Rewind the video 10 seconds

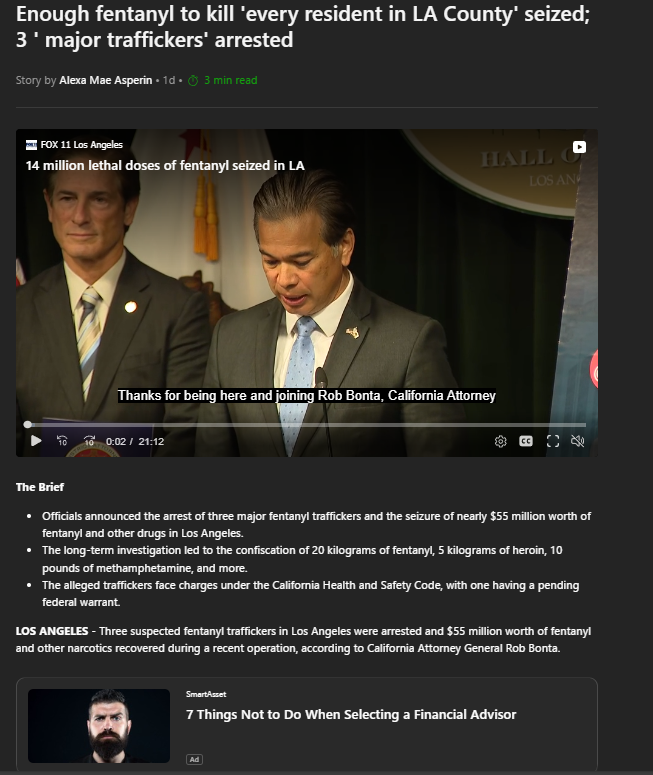tap(62, 440)
